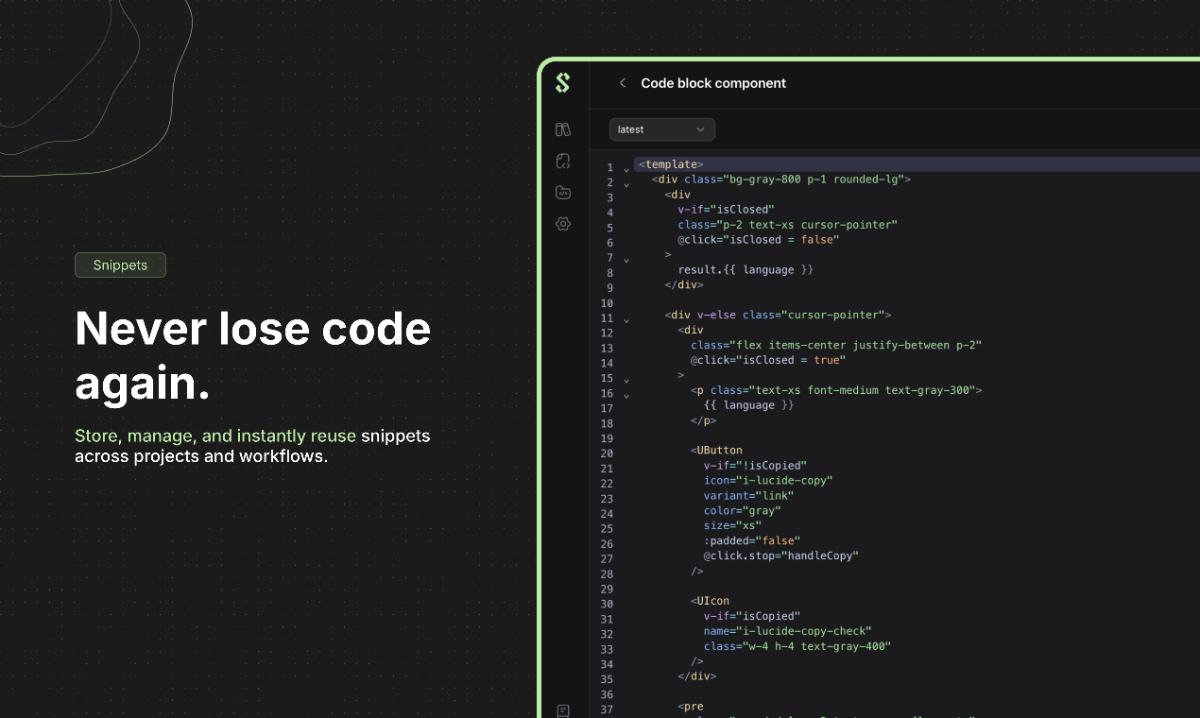Click the "Never lose code again." headline
The width and height of the screenshot is (1200, 718).
252,356
